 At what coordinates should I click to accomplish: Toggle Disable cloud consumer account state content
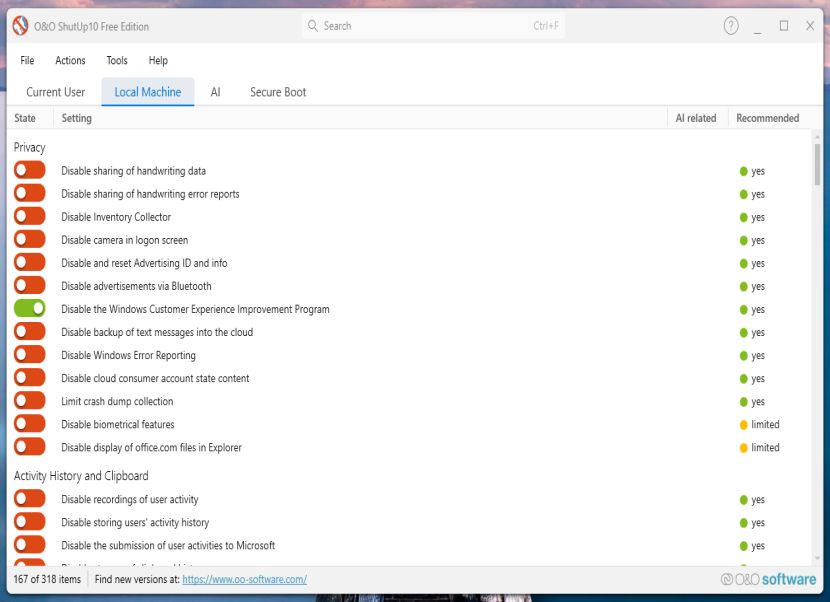point(30,378)
